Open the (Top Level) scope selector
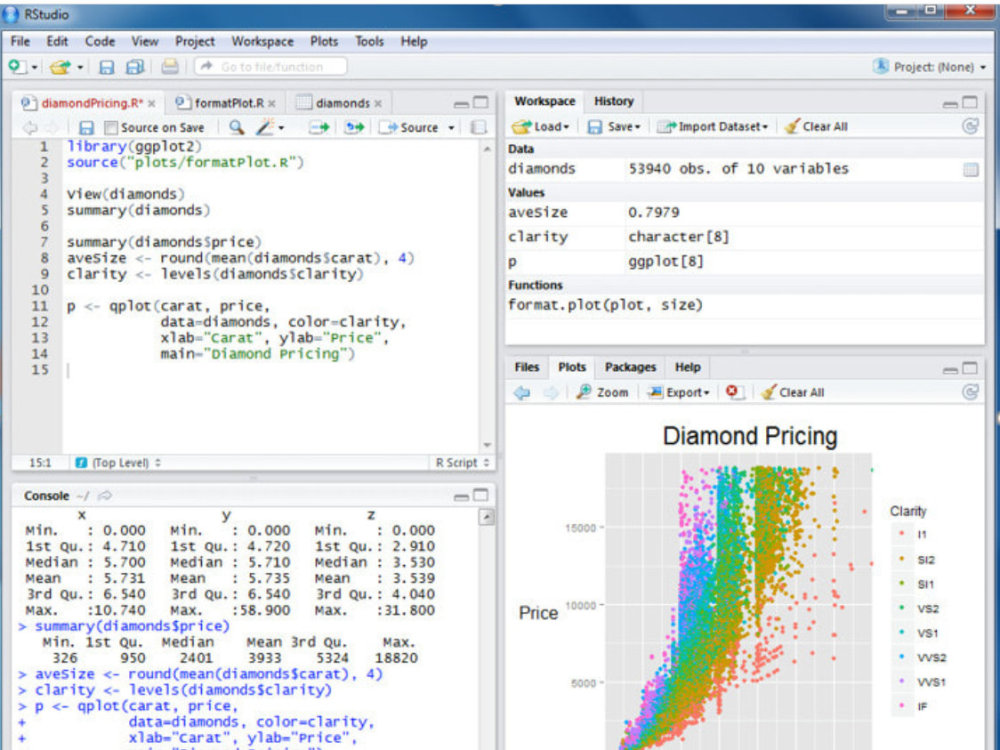This screenshot has height=750, width=1000. [x=120, y=462]
